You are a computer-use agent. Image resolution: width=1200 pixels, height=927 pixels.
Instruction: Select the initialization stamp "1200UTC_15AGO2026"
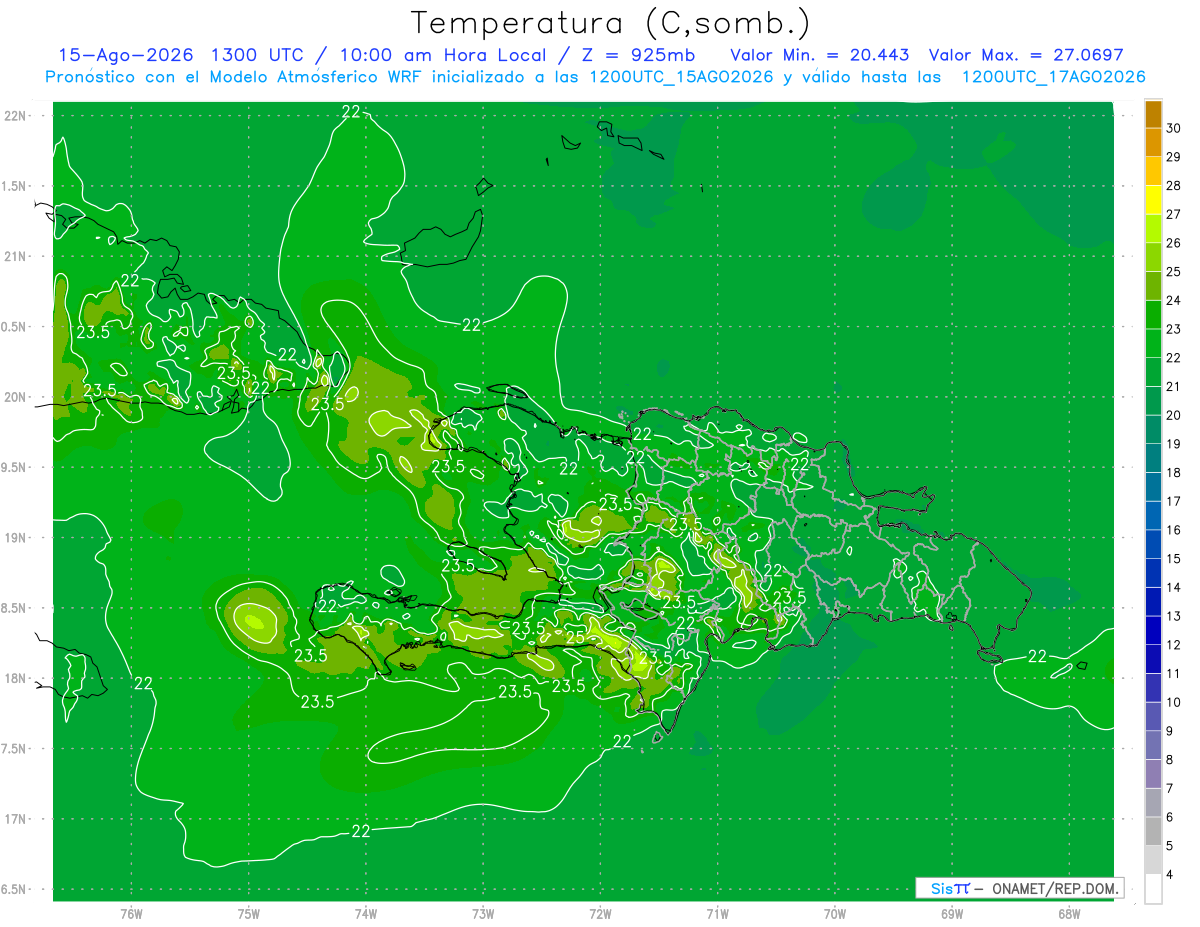[x=679, y=77]
